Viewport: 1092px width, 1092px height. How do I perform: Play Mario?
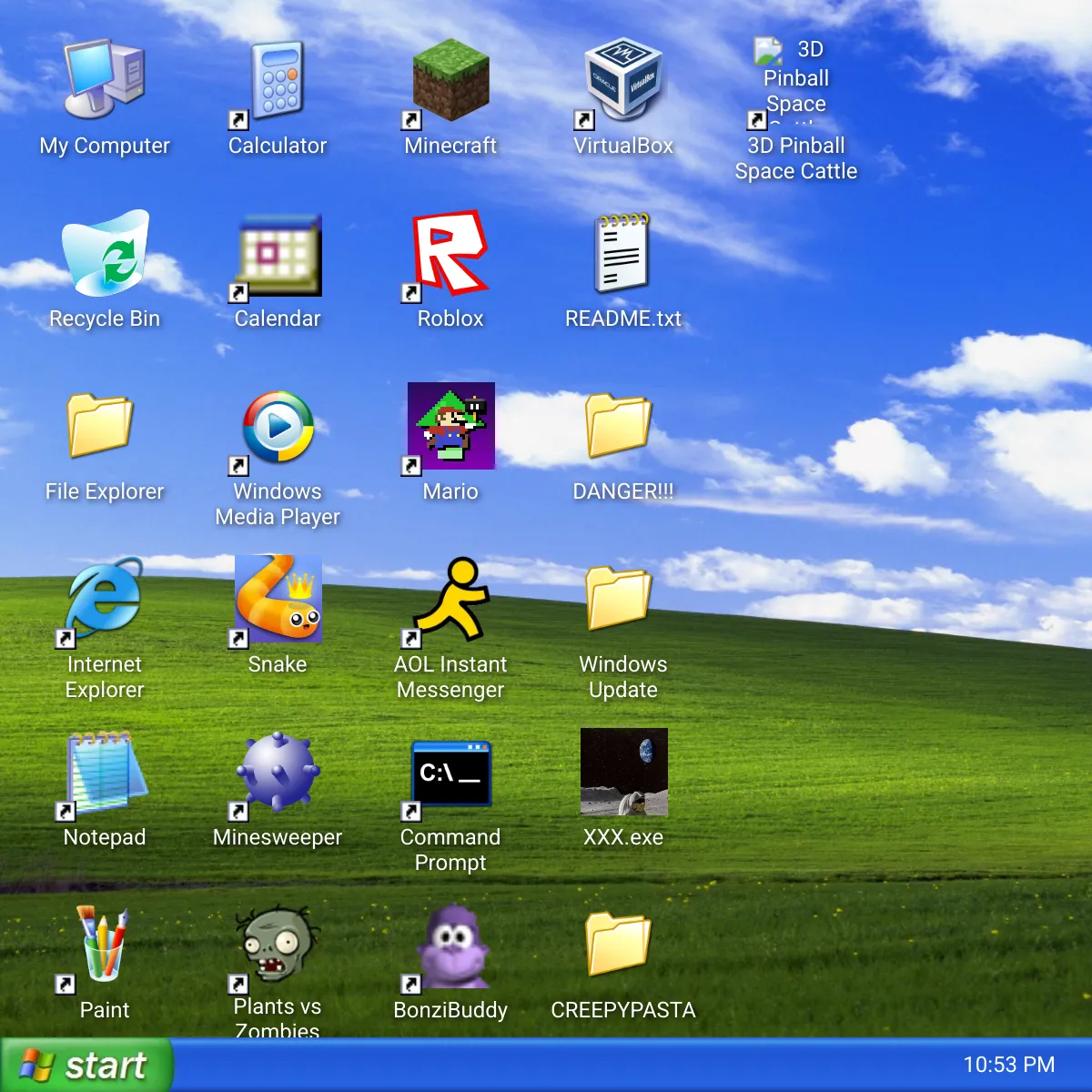450,426
